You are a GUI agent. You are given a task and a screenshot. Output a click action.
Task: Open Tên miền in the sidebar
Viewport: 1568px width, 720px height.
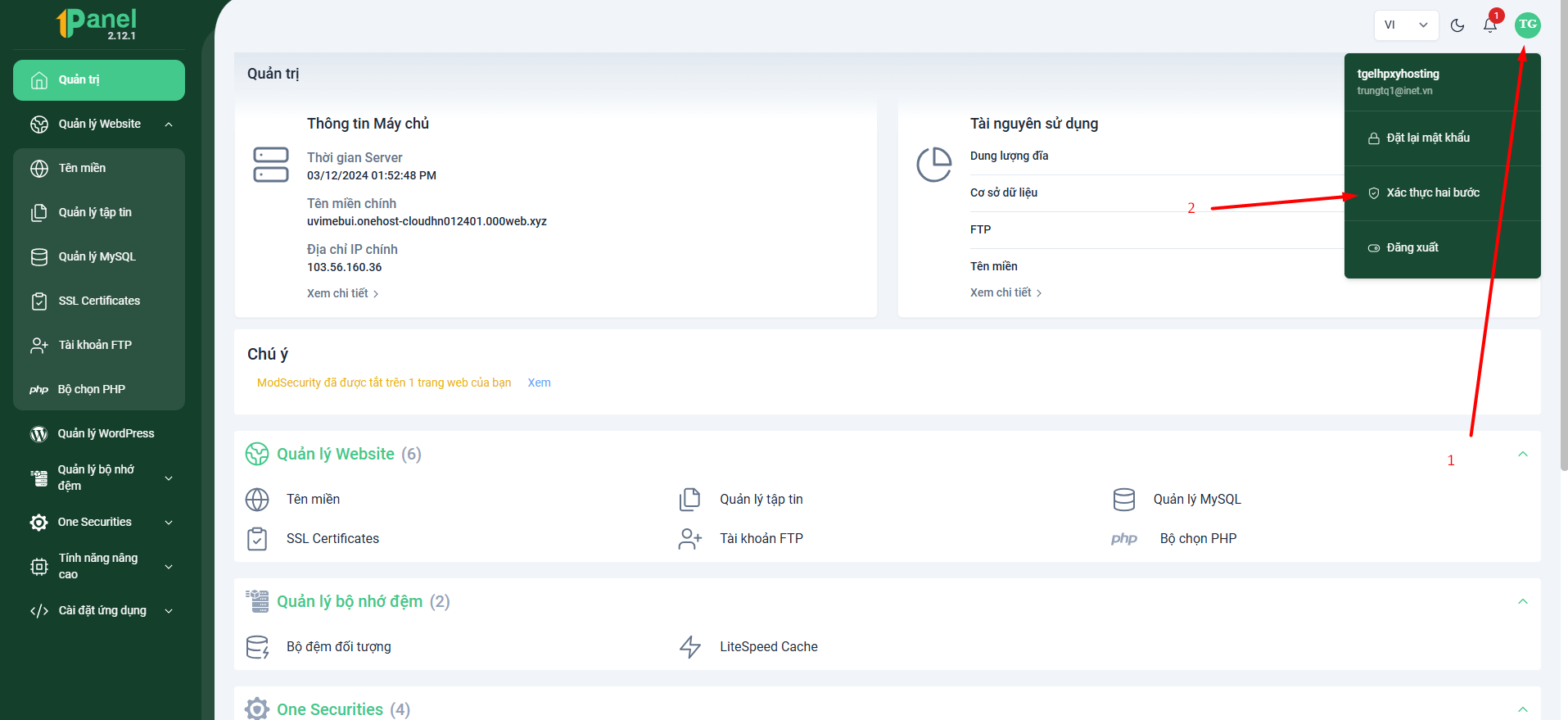coord(99,169)
